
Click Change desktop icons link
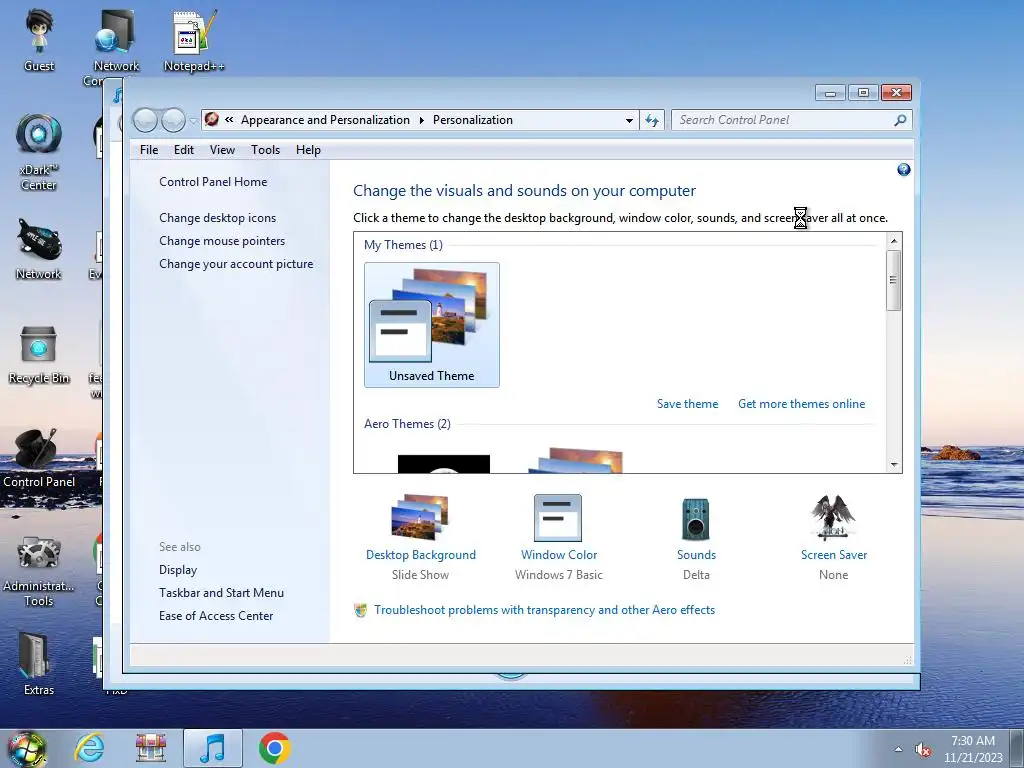(x=217, y=217)
